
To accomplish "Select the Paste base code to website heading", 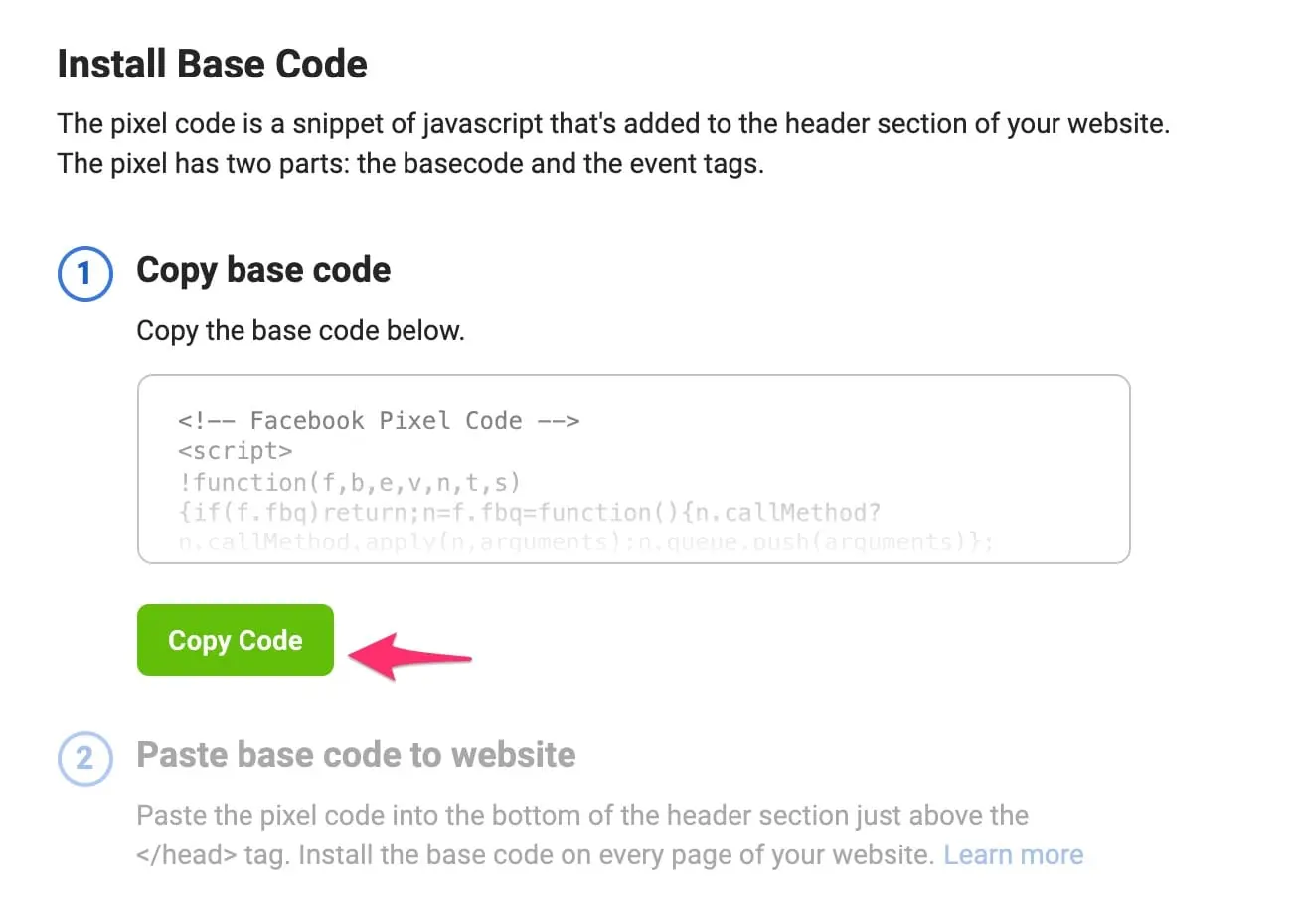I will tap(356, 755).
